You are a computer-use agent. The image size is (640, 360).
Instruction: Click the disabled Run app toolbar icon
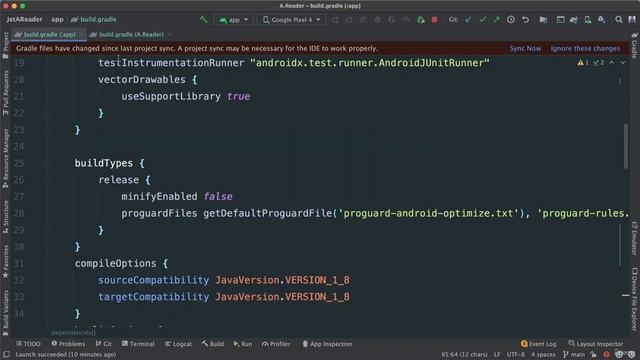pos(335,20)
